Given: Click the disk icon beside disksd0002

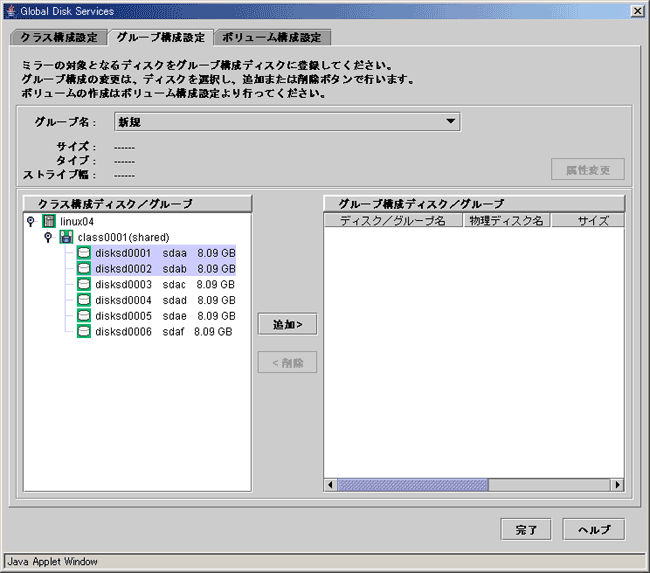Looking at the screenshot, I should 84,269.
